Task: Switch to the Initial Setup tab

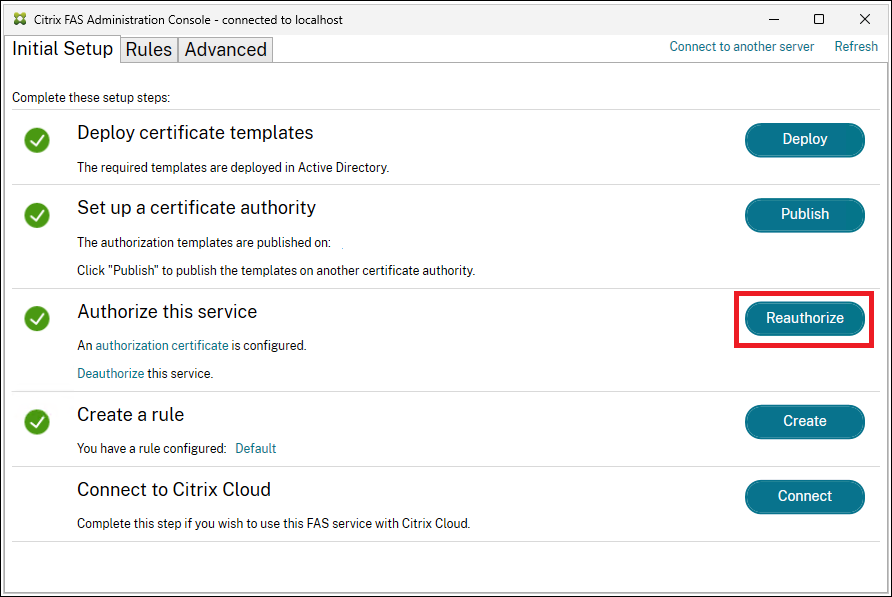Action: 62,49
